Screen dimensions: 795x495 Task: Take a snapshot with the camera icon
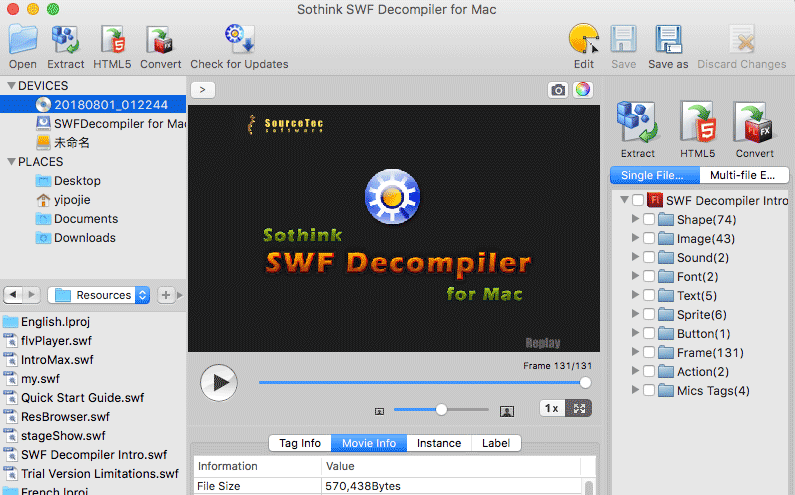tap(558, 90)
